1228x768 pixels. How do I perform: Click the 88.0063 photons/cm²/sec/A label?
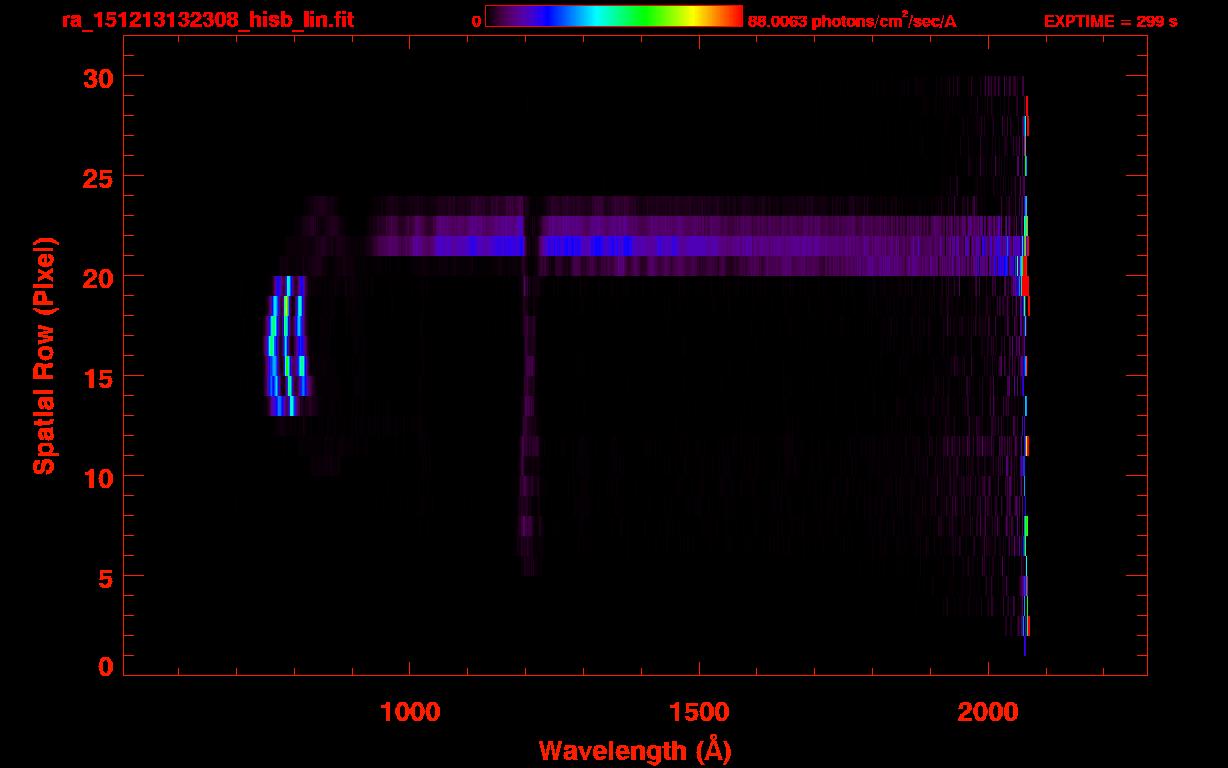click(x=852, y=20)
